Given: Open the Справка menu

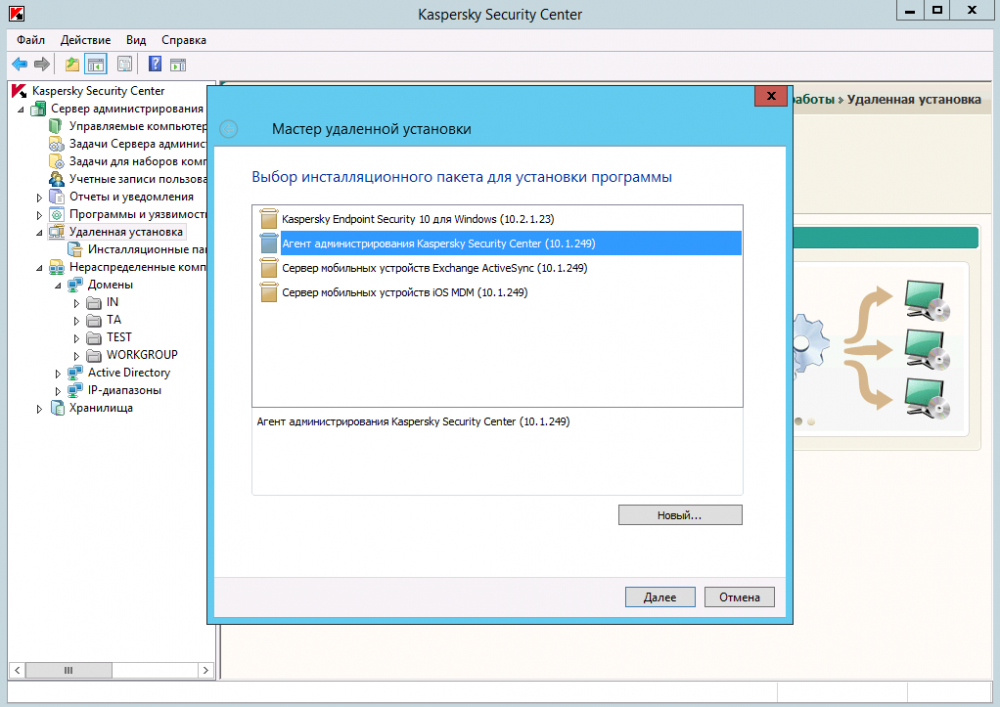Looking at the screenshot, I should [184, 40].
